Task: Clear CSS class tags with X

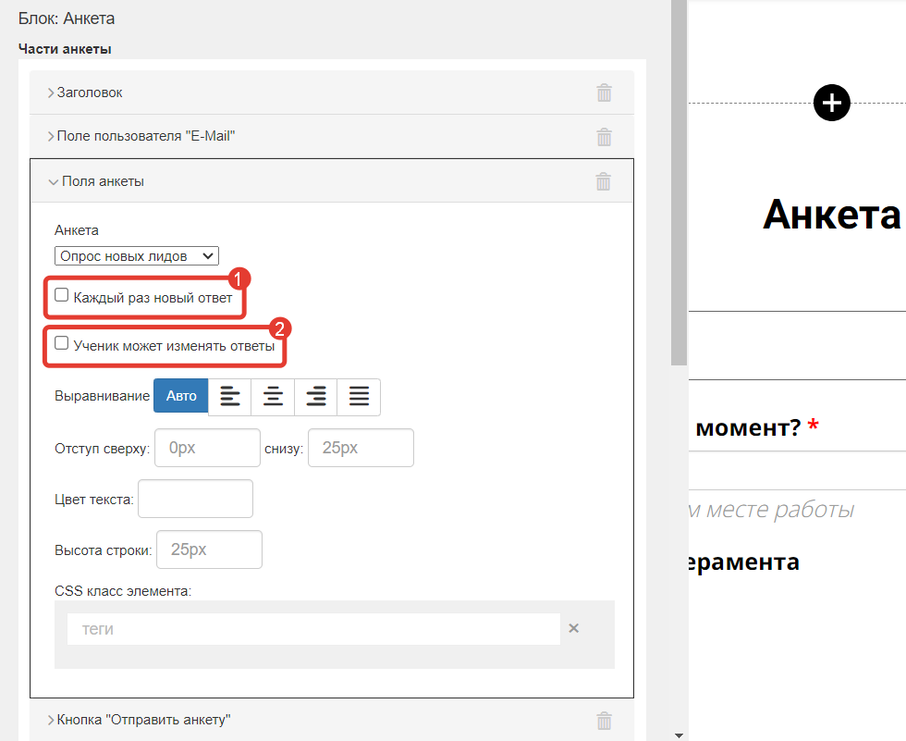Action: pyautogui.click(x=574, y=629)
